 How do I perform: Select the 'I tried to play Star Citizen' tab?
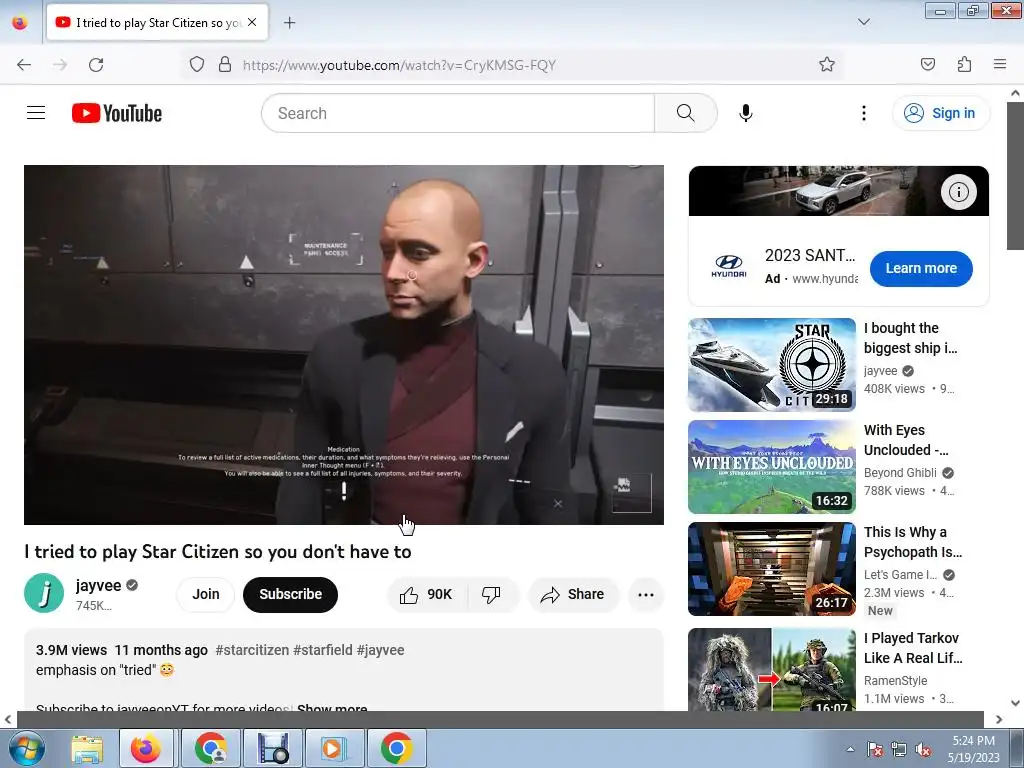pyautogui.click(x=157, y=23)
